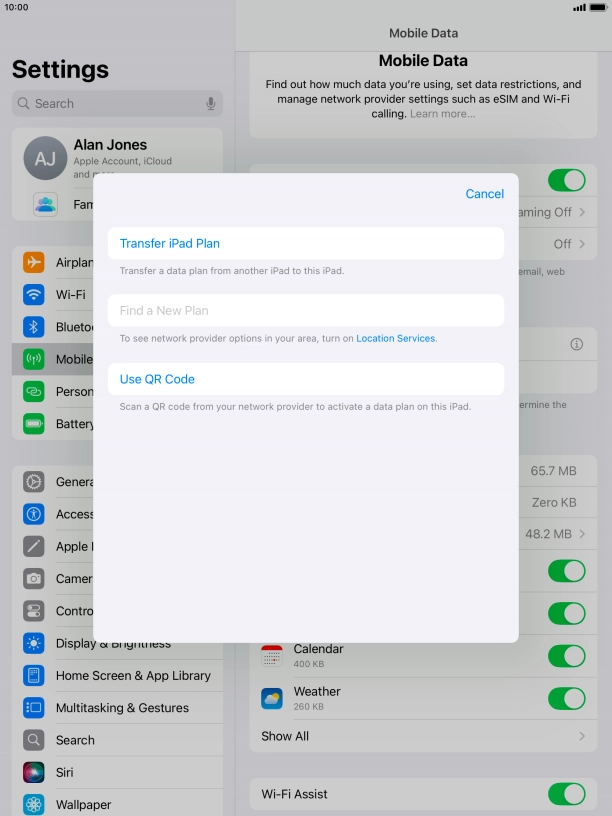This screenshot has height=816, width=612.
Task: Open the 48.2 MB usage chevron
Action: coord(582,534)
